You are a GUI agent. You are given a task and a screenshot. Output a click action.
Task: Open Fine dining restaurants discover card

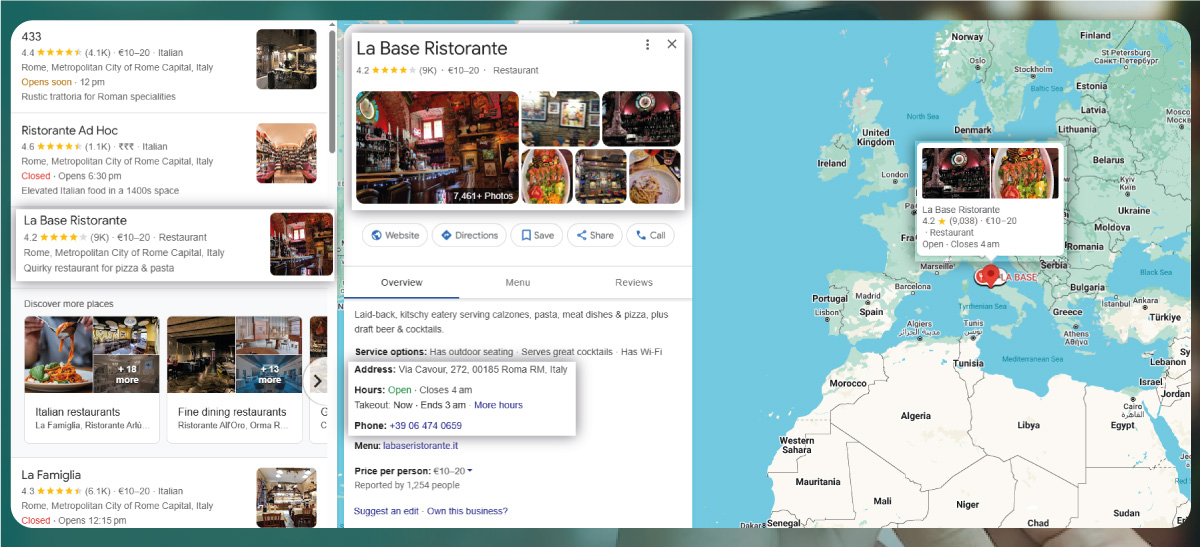pos(234,379)
